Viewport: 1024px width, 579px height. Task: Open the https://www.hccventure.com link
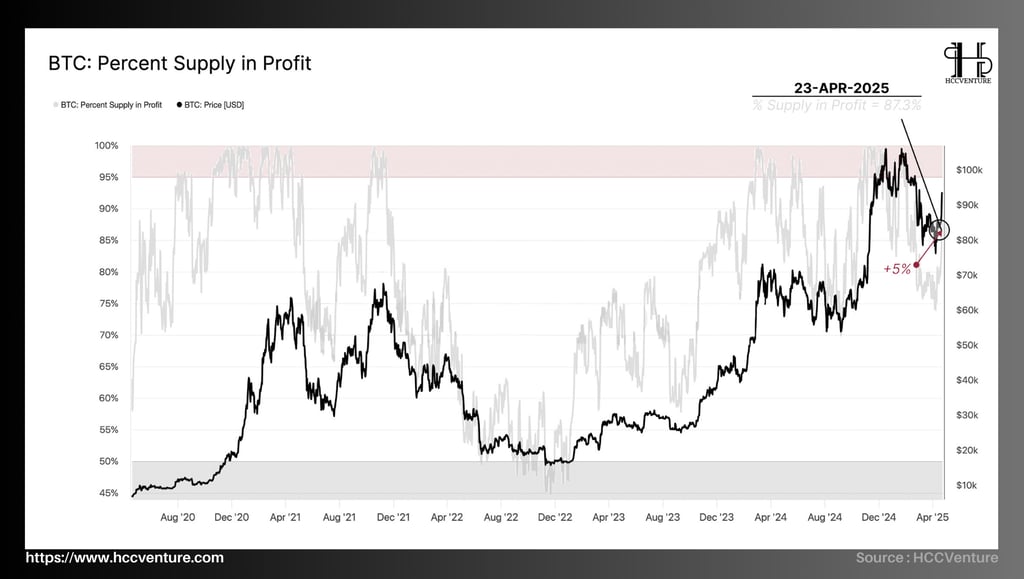(x=125, y=557)
